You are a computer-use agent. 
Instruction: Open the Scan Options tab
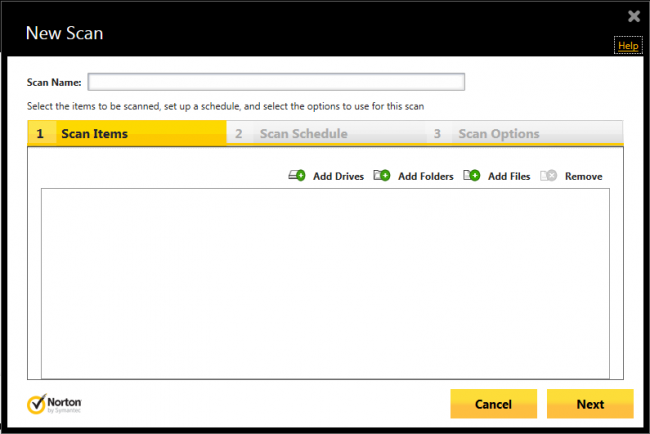click(498, 133)
